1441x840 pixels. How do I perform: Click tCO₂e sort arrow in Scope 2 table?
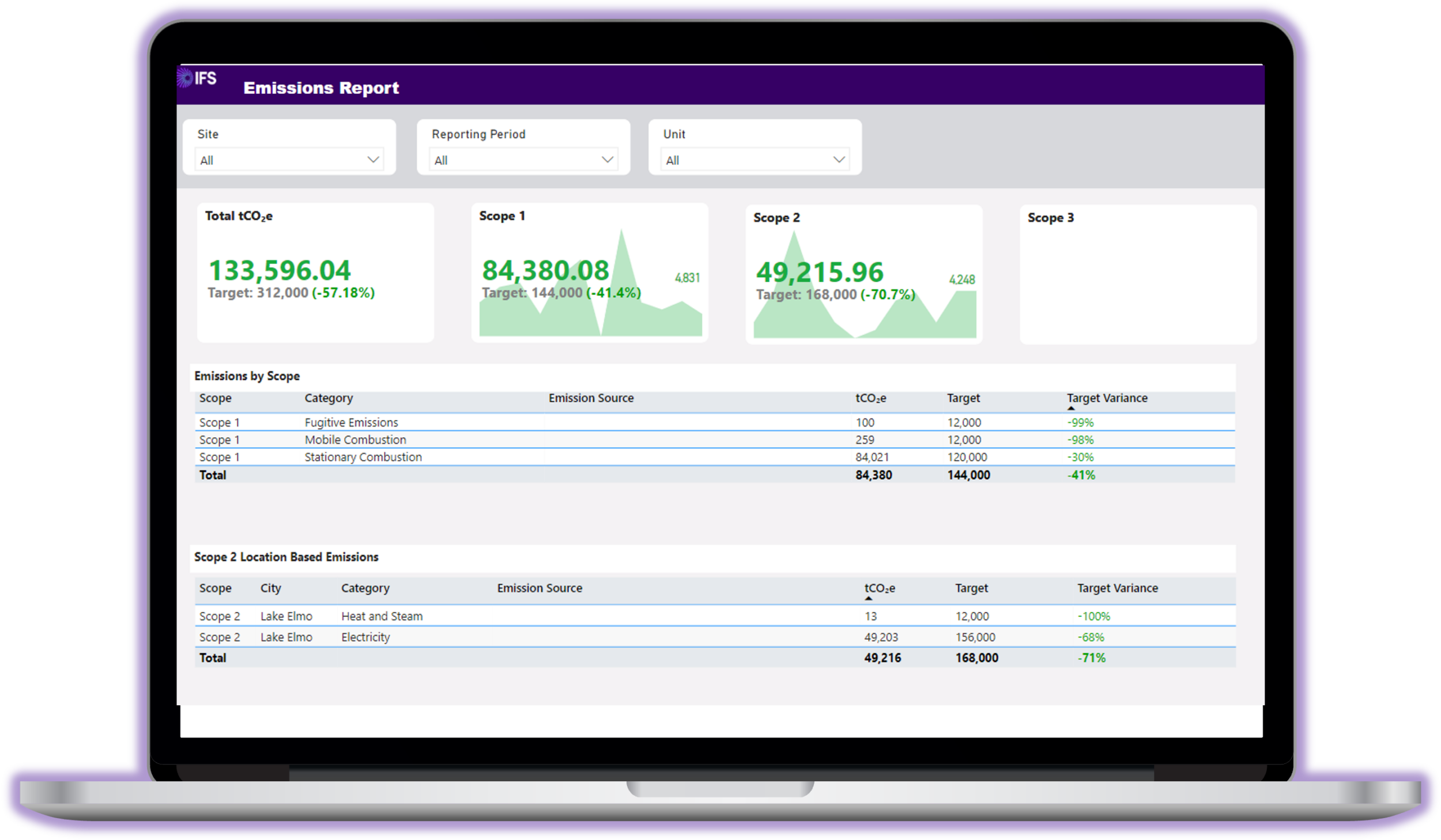[869, 599]
